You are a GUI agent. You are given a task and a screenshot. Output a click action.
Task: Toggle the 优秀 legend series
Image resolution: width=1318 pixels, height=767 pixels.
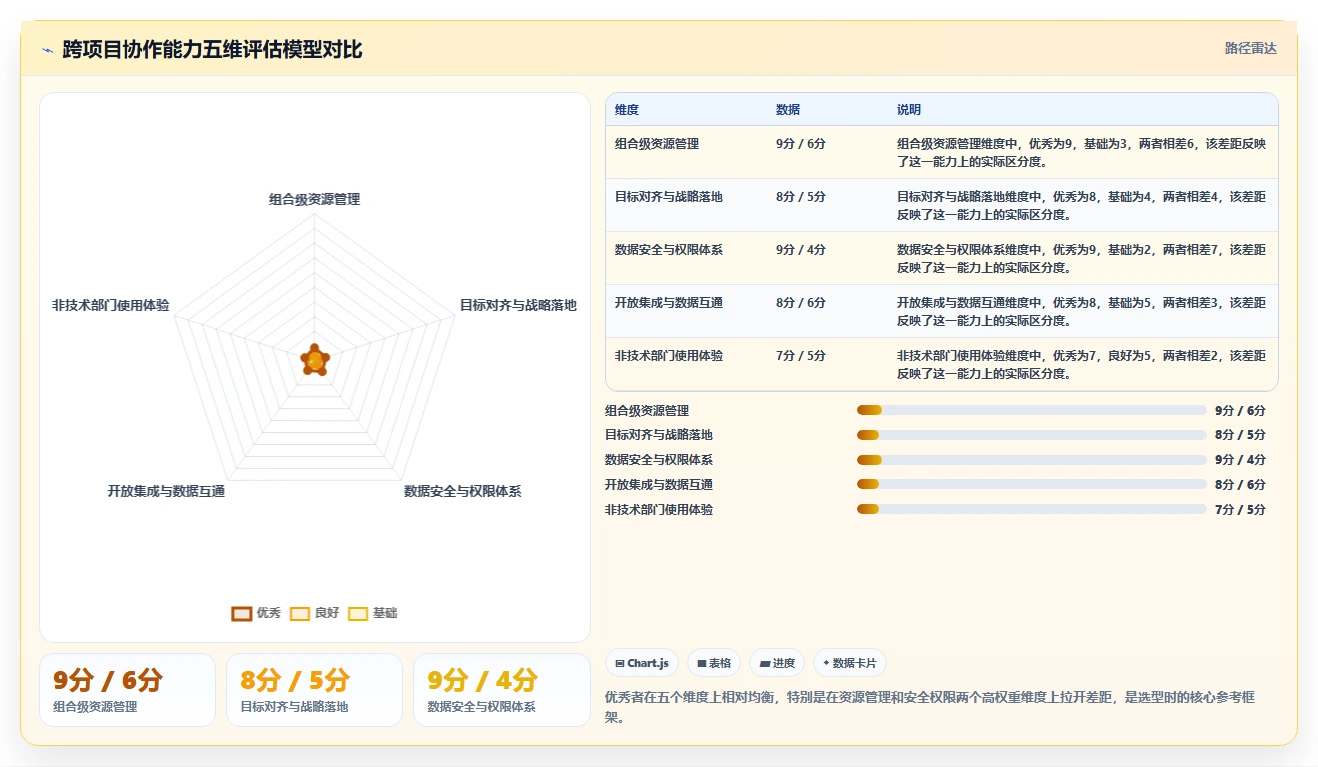[256, 613]
